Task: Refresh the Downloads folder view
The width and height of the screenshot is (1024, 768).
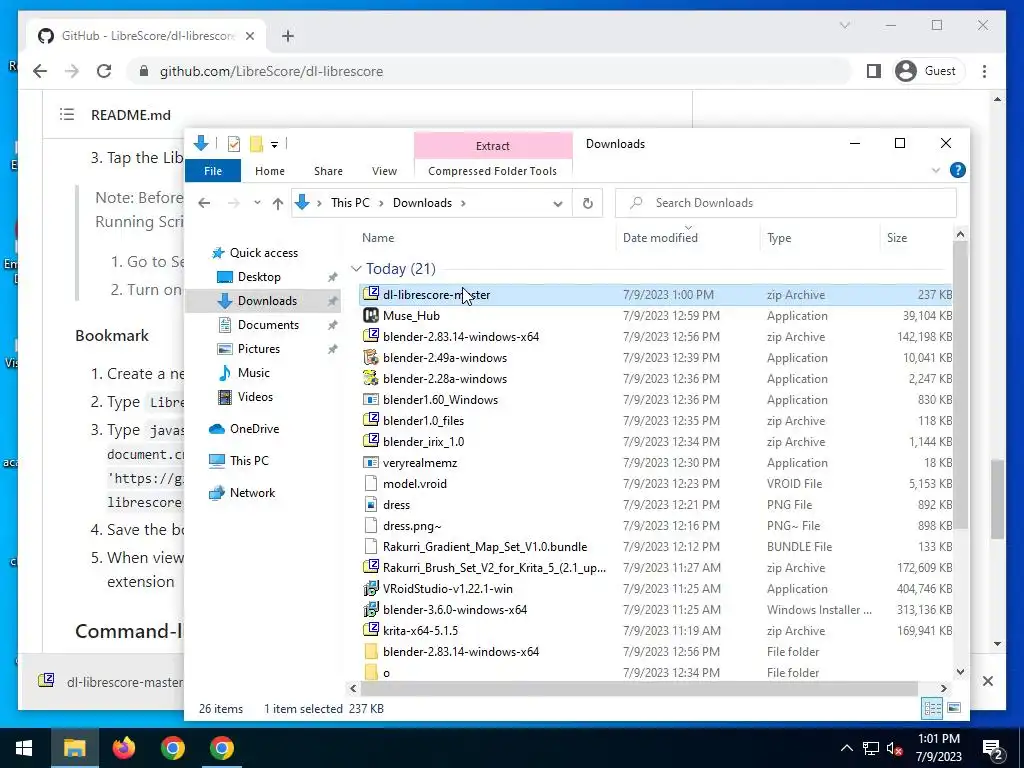Action: coord(588,203)
